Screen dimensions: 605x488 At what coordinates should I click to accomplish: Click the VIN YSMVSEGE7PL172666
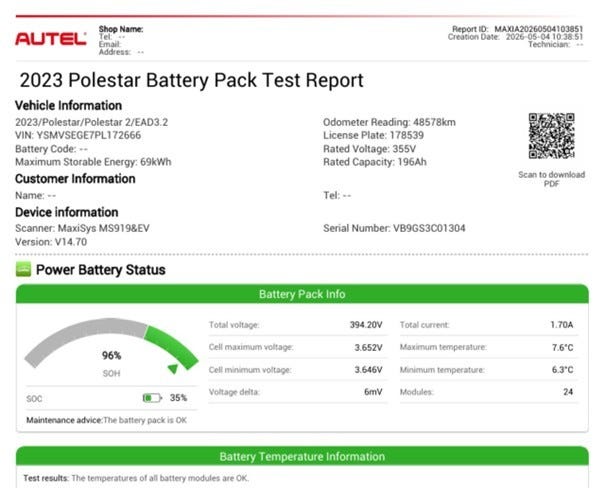click(78, 135)
